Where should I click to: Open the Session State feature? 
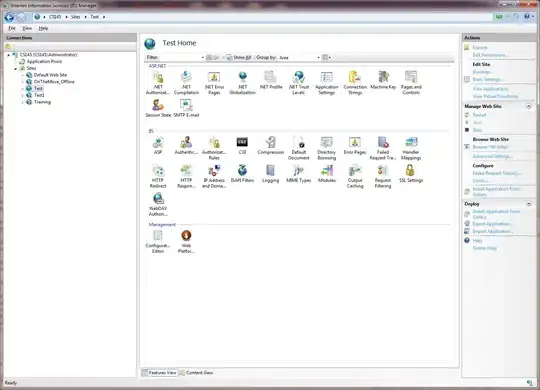coord(158,108)
